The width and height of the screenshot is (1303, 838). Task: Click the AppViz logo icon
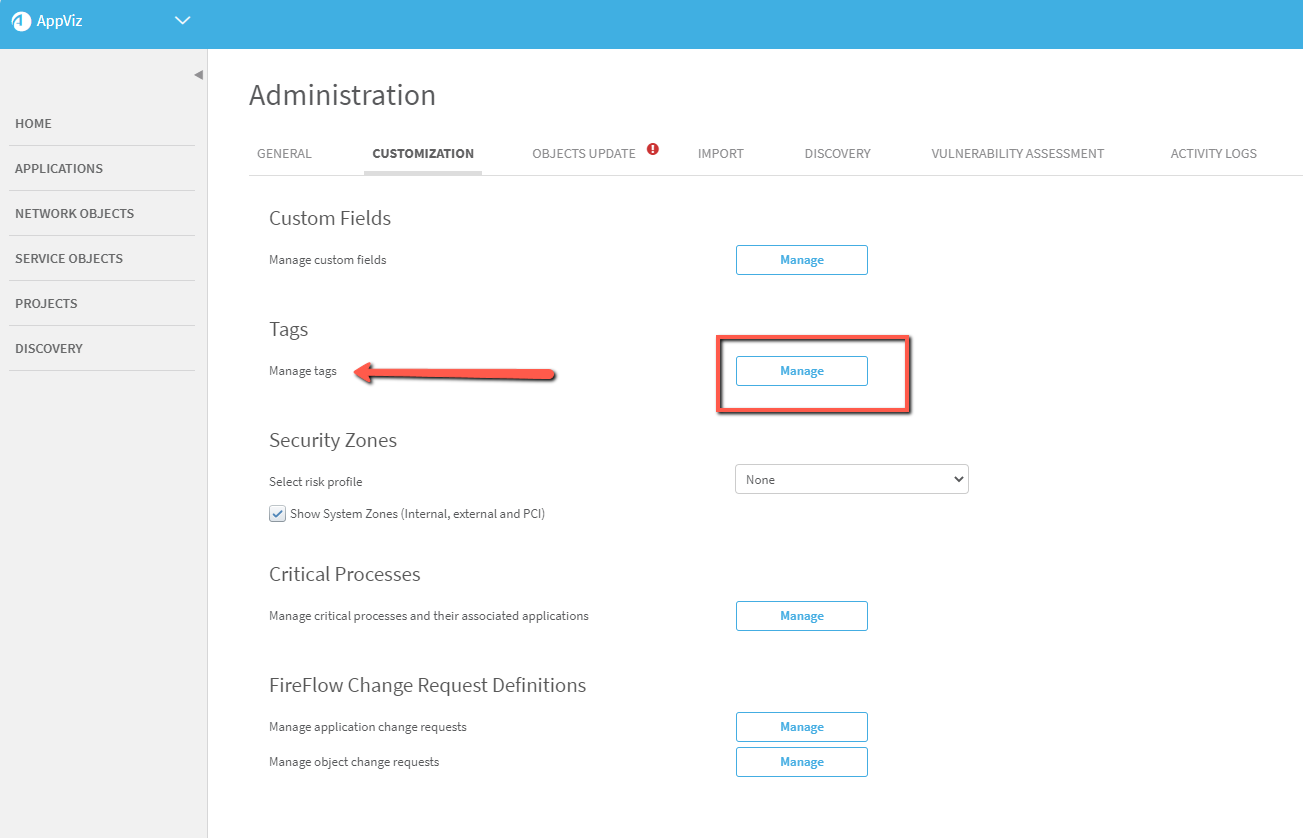point(21,21)
